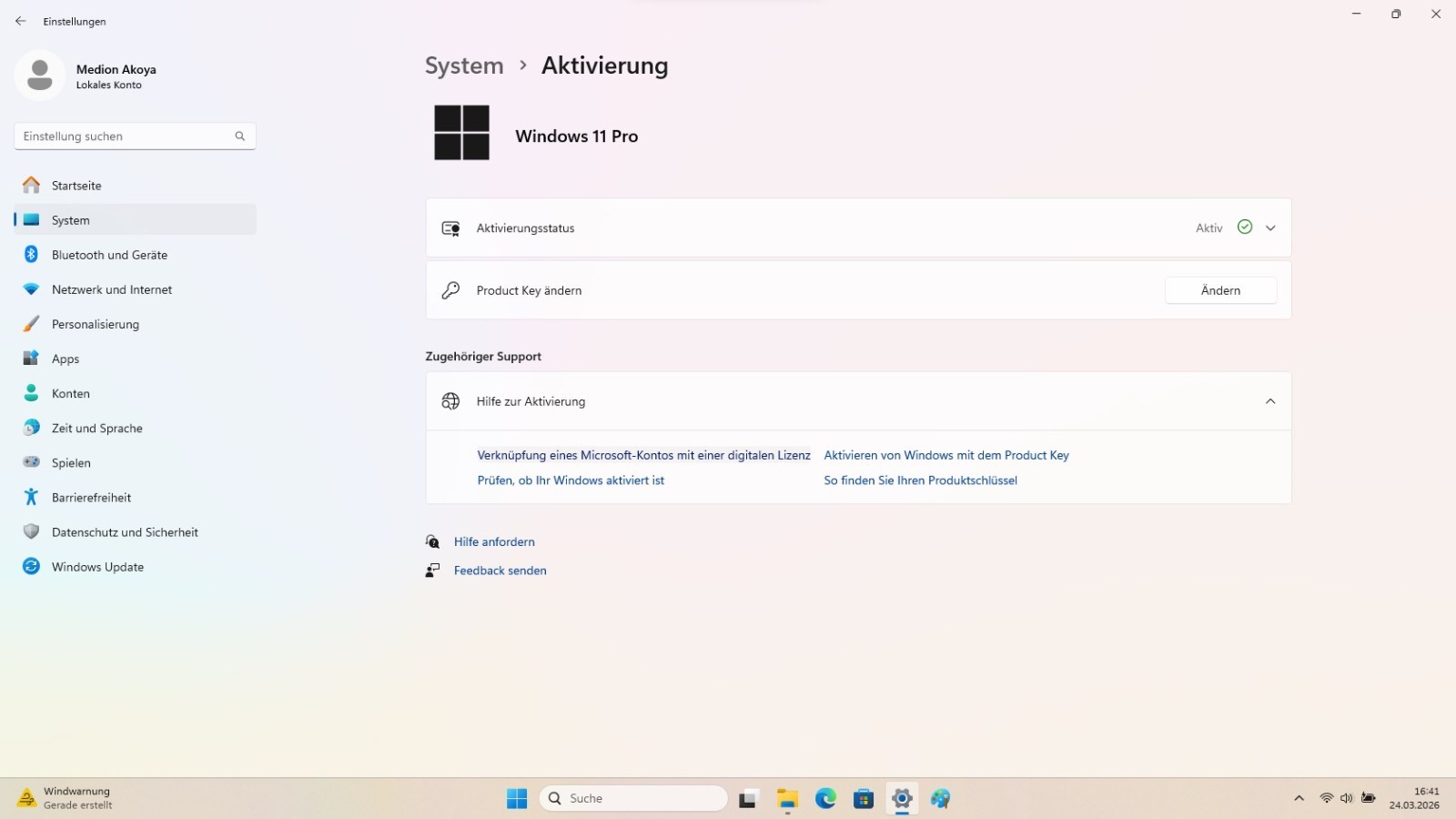This screenshot has height=819, width=1456.
Task: Click the Konten person icon
Action: (31, 393)
